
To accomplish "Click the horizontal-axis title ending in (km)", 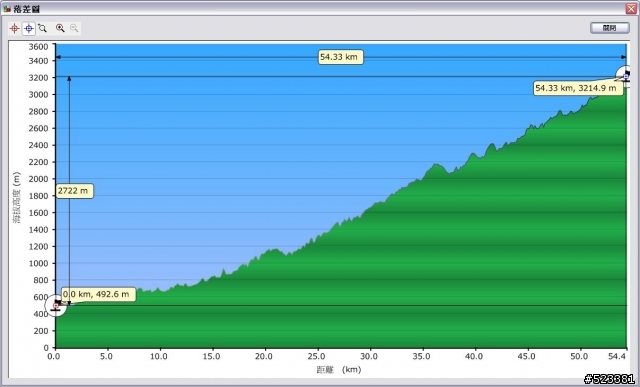I will point(339,370).
